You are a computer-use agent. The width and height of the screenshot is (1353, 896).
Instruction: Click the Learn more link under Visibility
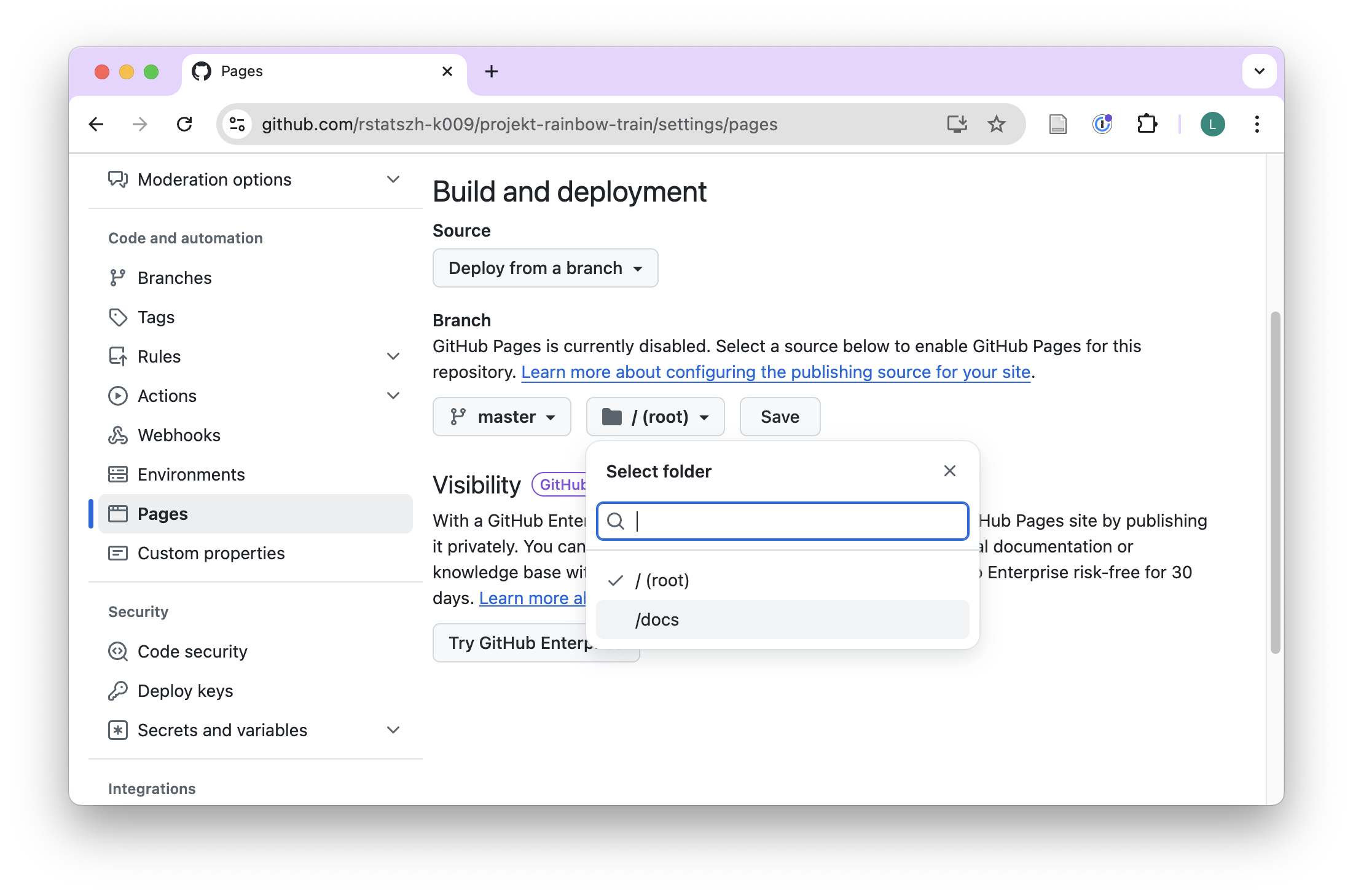(532, 598)
